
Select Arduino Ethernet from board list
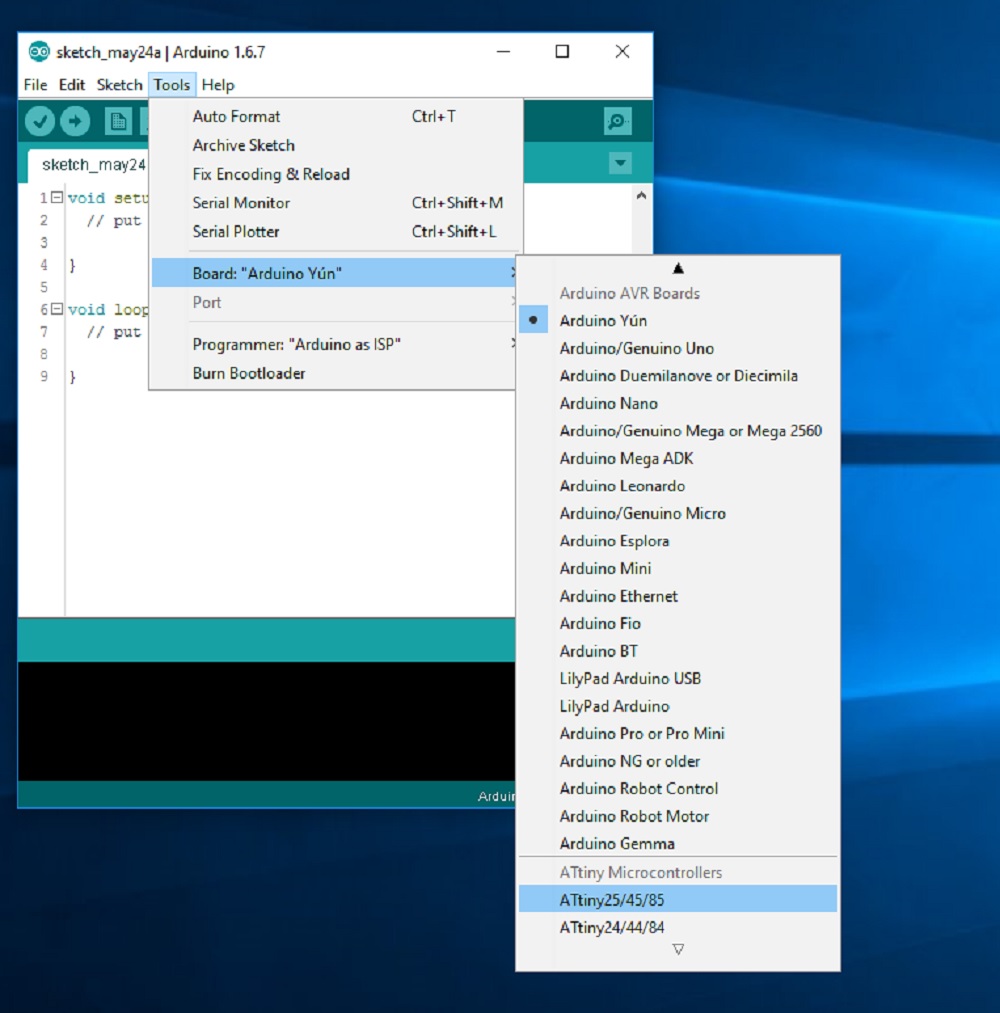click(x=678, y=596)
